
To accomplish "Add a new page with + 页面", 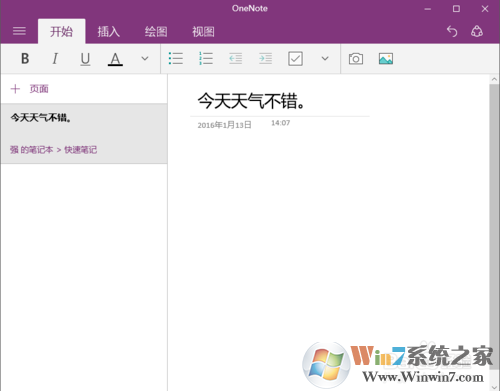I will coord(30,89).
